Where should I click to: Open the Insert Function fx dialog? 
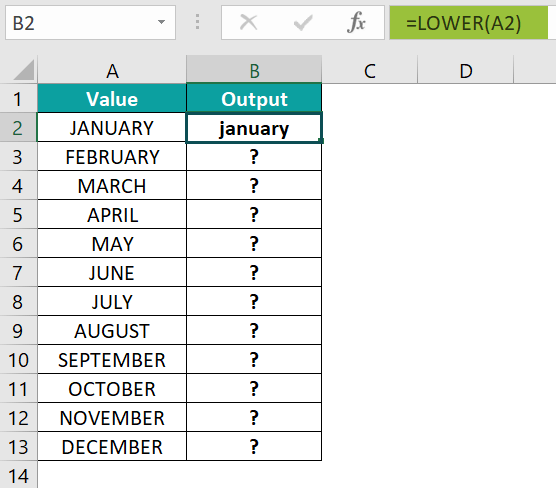click(x=356, y=22)
